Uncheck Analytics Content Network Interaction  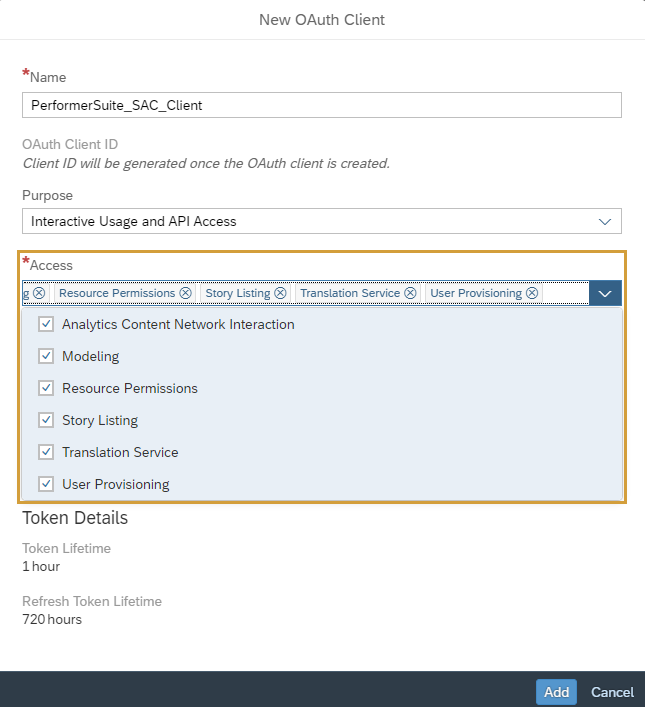point(46,324)
